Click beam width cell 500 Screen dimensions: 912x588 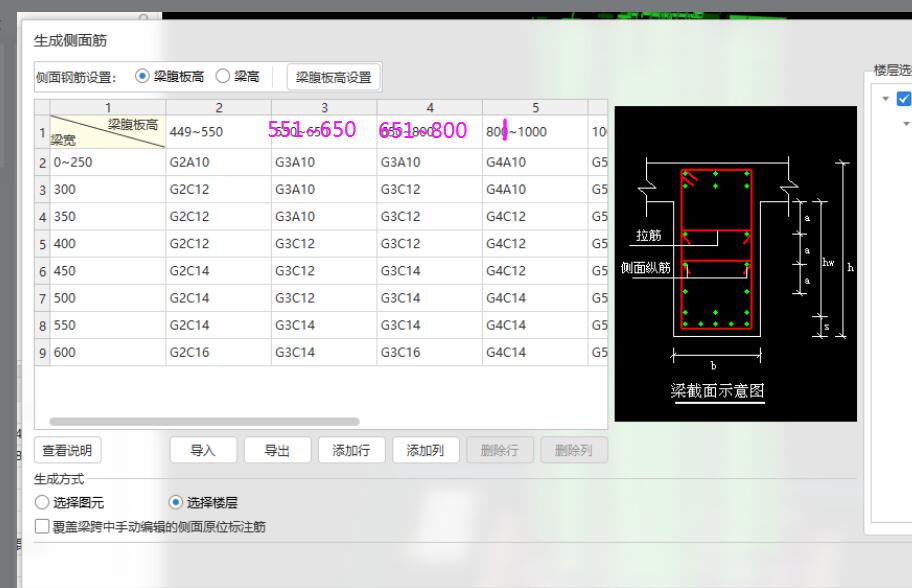coord(108,298)
